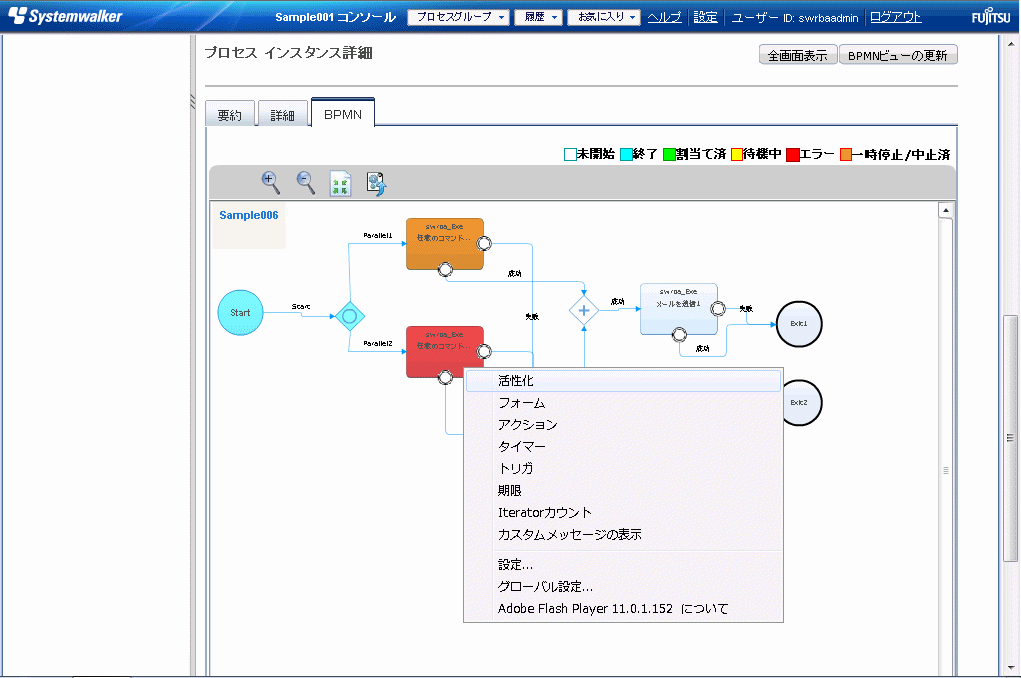Screen dimensions: 1021x678
Task: Click the refresh diagram toolbar icon
Action: point(376,183)
